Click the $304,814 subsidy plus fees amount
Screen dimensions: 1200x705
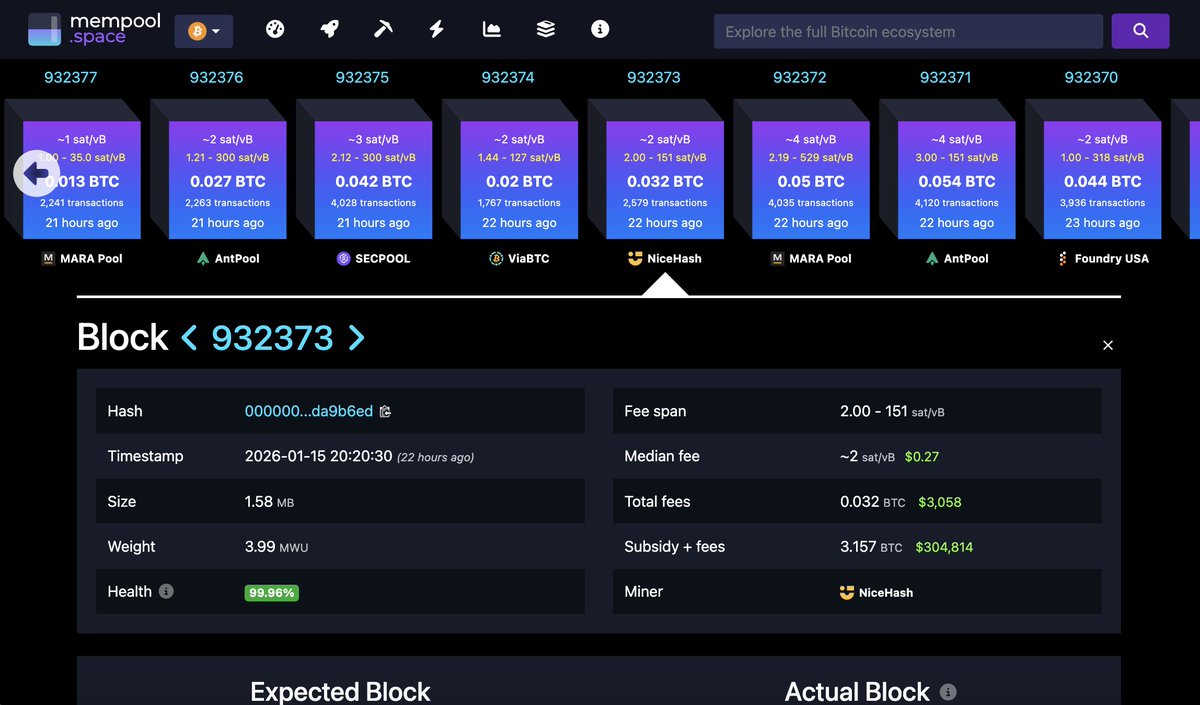(x=944, y=547)
